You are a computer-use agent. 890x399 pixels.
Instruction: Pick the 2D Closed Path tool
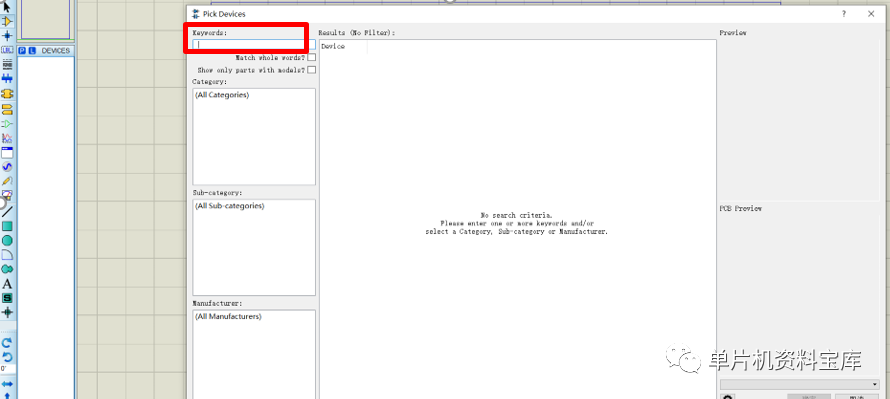[x=7, y=269]
